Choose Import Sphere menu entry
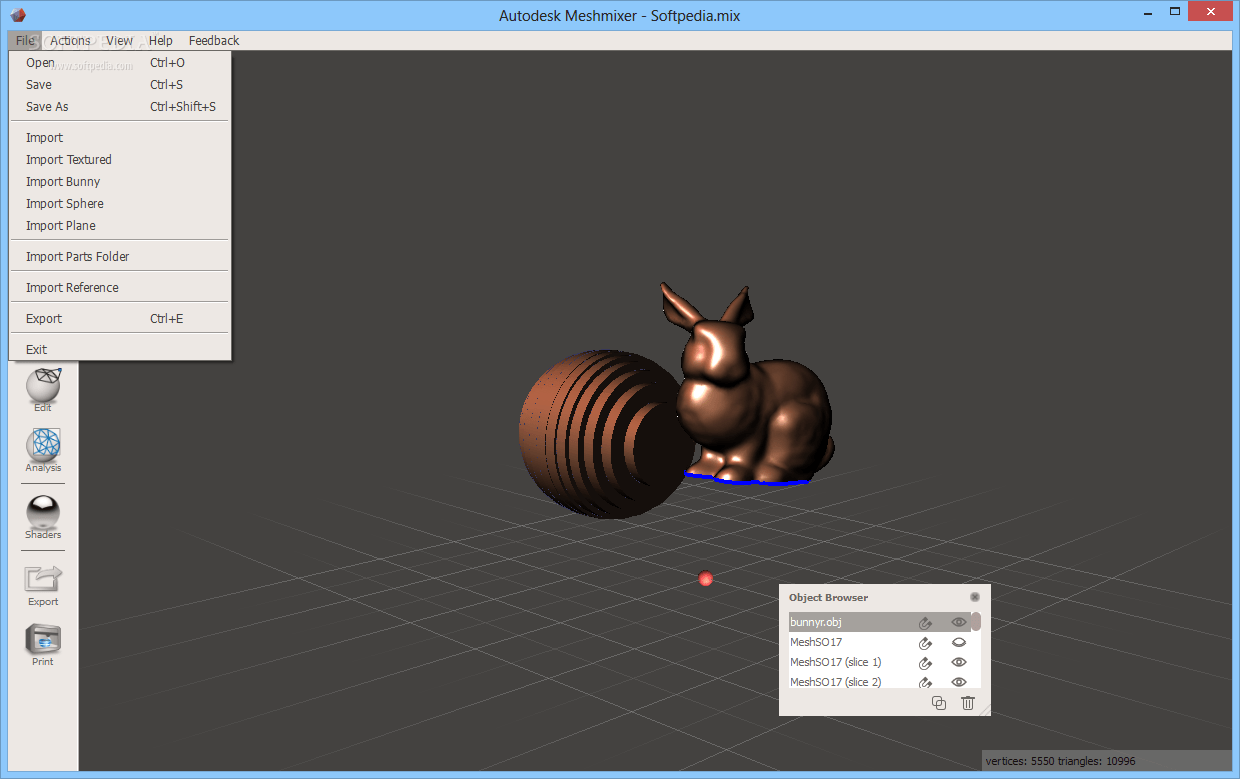1240x779 pixels. [x=120, y=204]
